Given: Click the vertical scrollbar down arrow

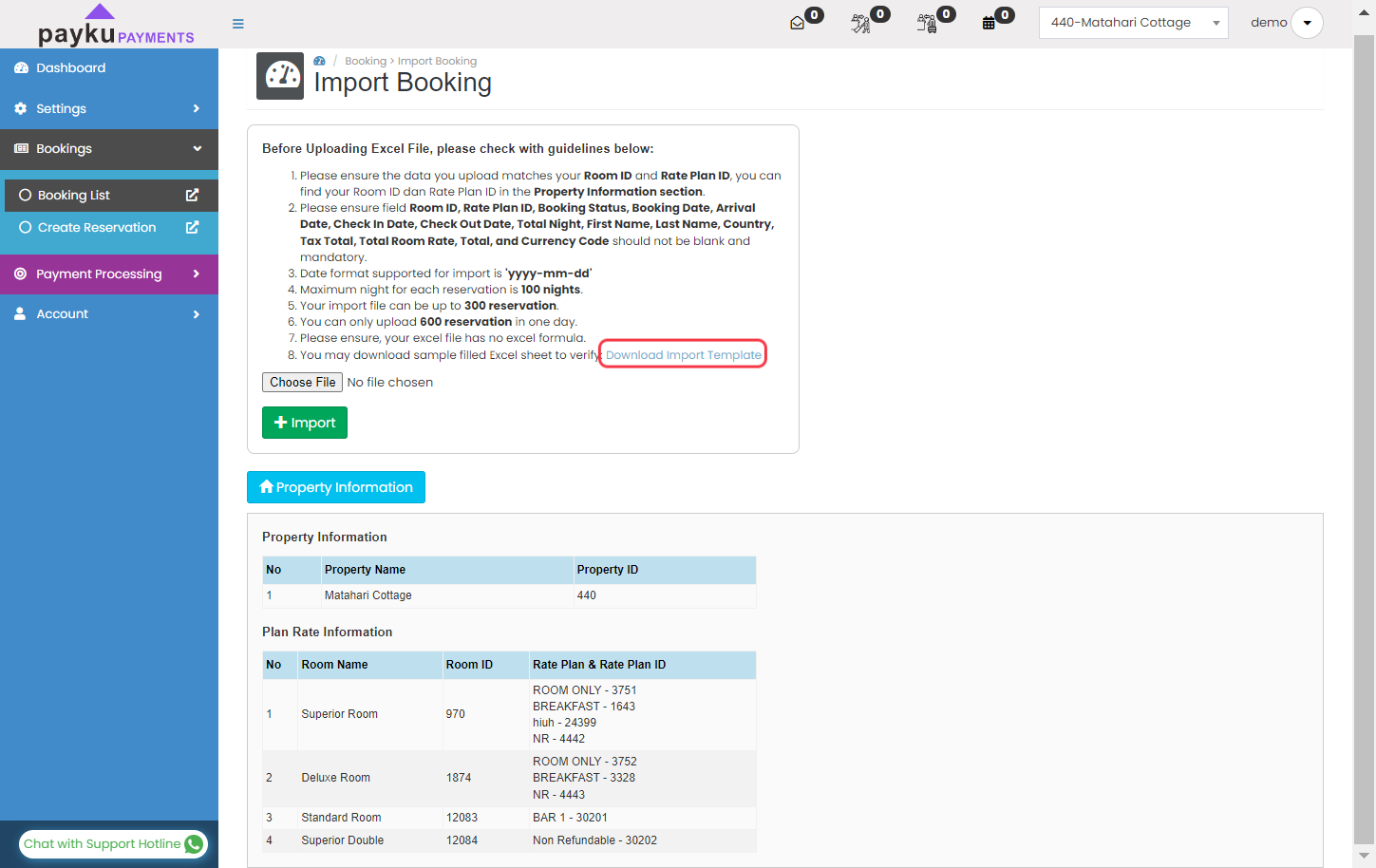Looking at the screenshot, I should (1364, 856).
